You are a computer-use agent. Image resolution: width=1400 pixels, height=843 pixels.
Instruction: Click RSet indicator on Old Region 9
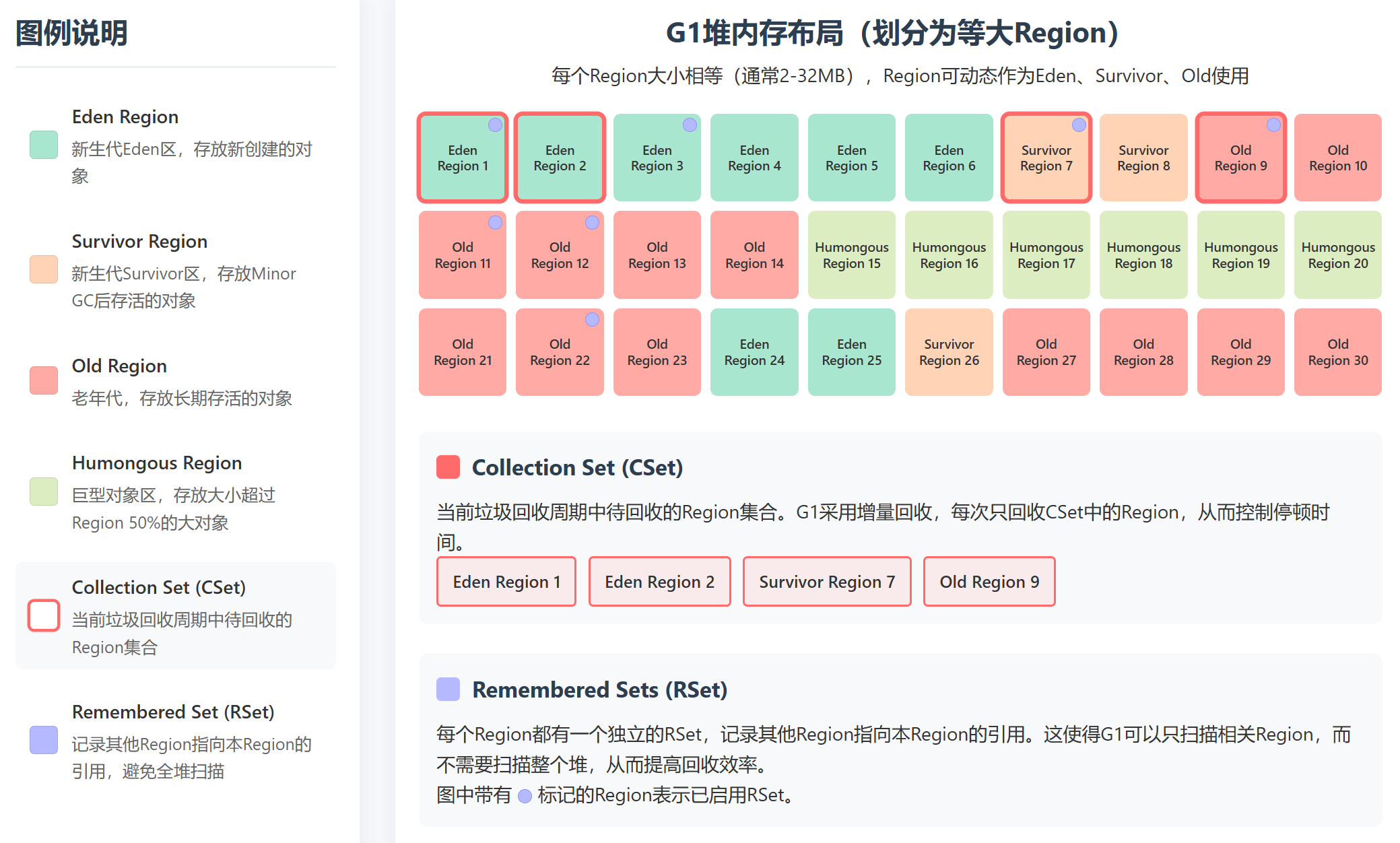(x=1273, y=125)
